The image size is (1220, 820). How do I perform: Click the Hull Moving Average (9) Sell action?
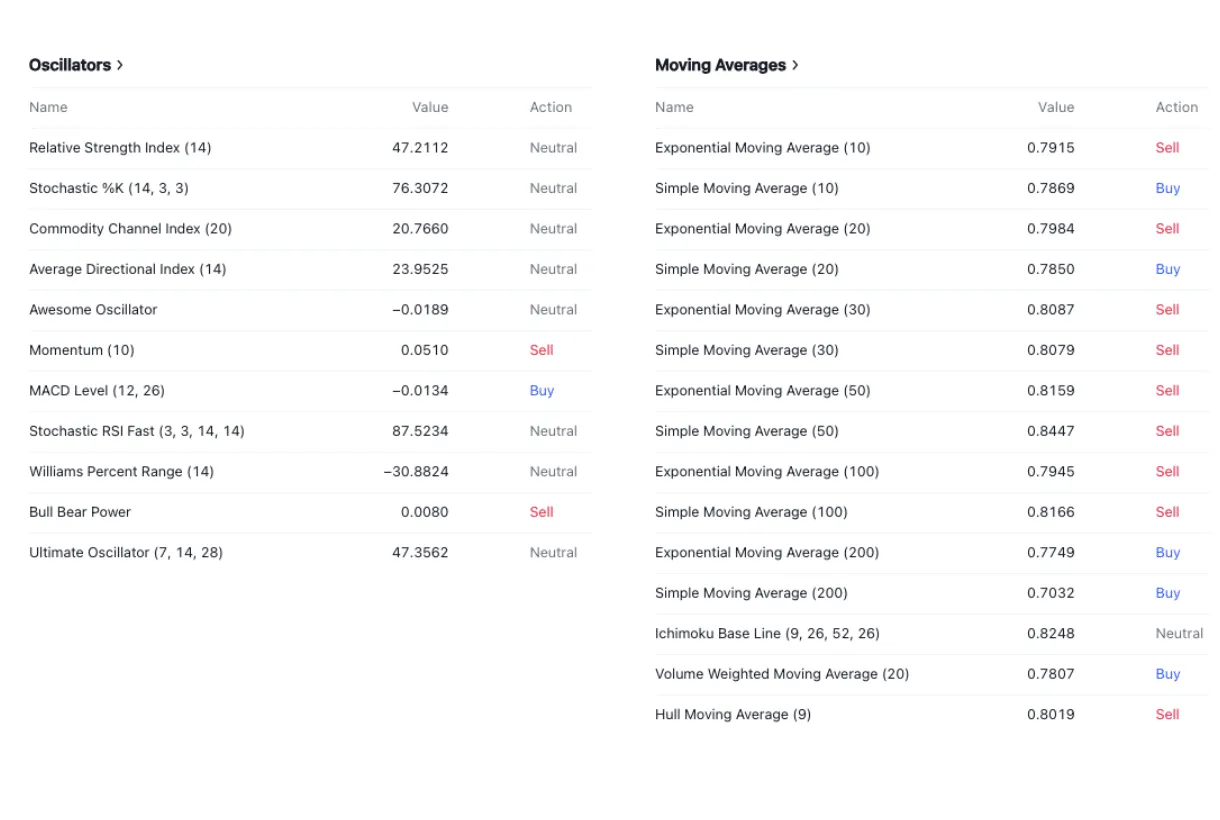coord(1167,714)
